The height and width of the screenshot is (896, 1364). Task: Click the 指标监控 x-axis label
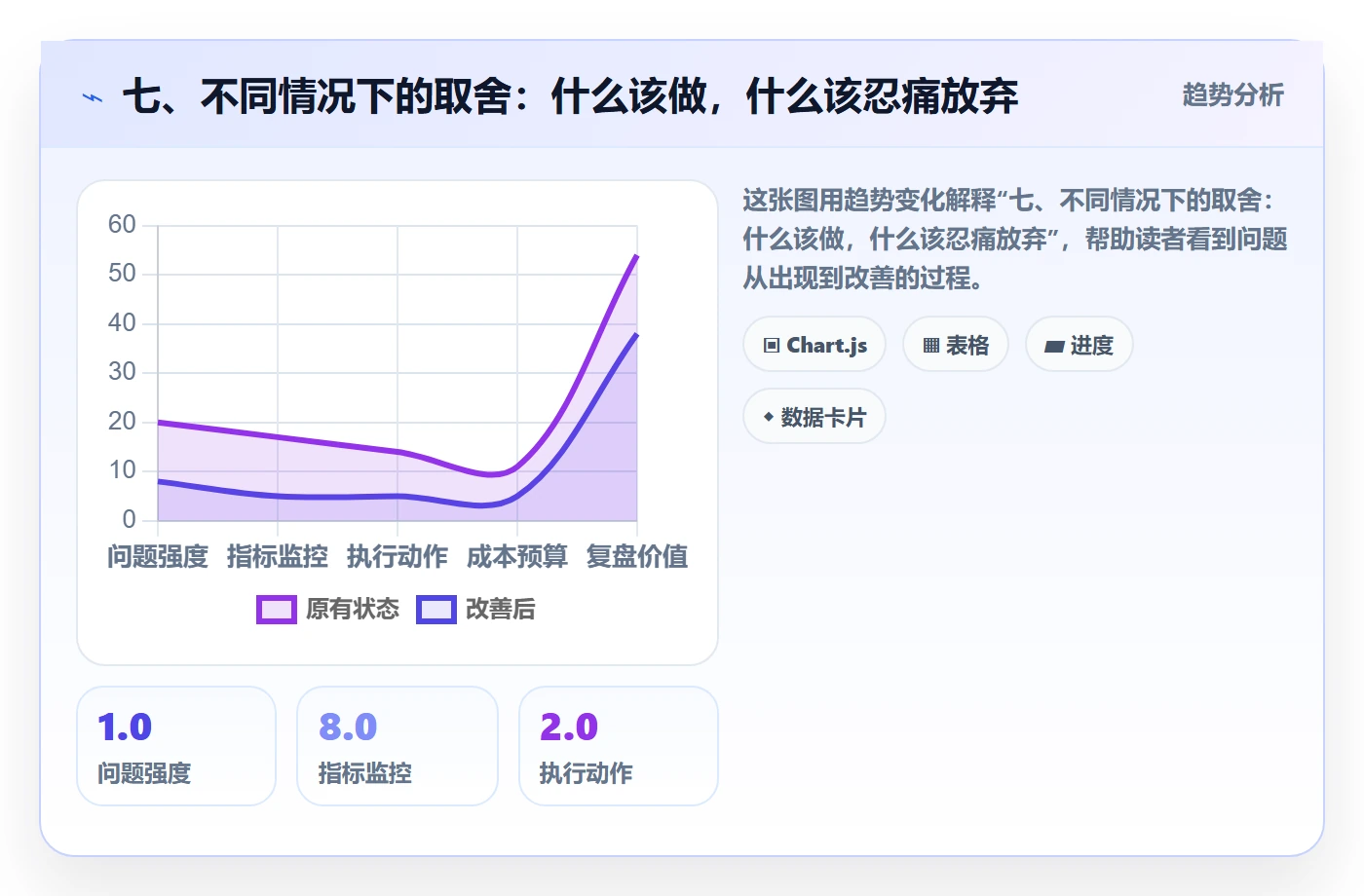tap(278, 557)
